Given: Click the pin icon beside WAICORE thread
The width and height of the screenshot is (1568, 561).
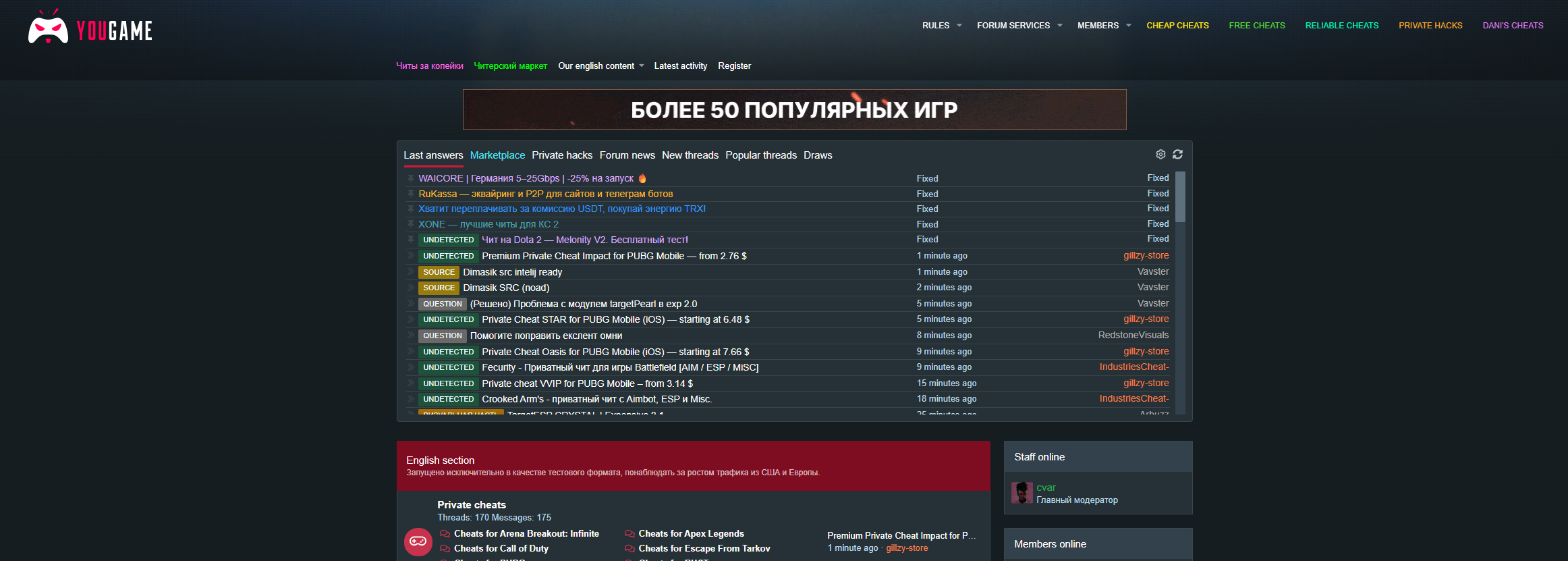Looking at the screenshot, I should click(x=411, y=178).
